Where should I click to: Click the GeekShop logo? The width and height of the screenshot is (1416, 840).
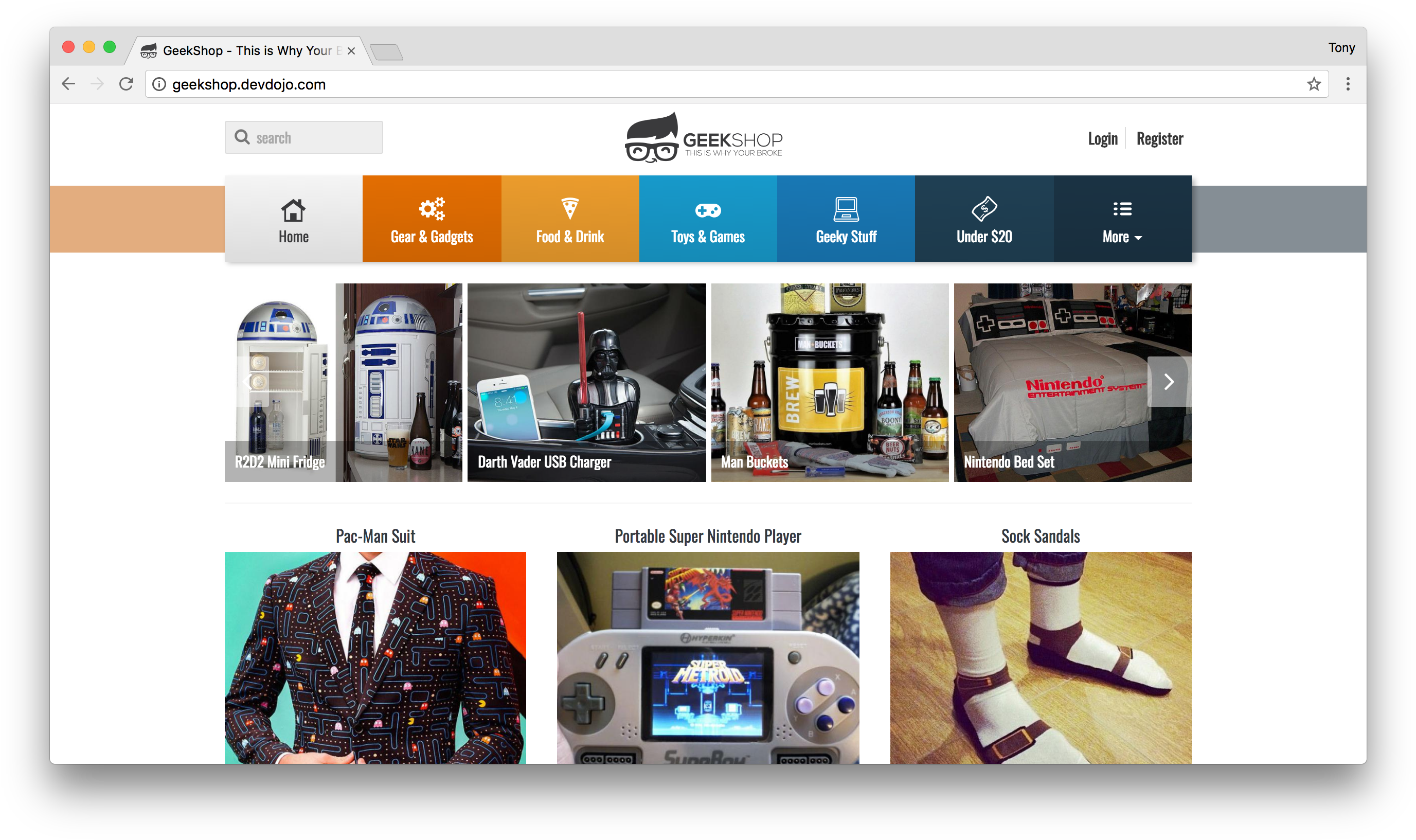tap(704, 137)
